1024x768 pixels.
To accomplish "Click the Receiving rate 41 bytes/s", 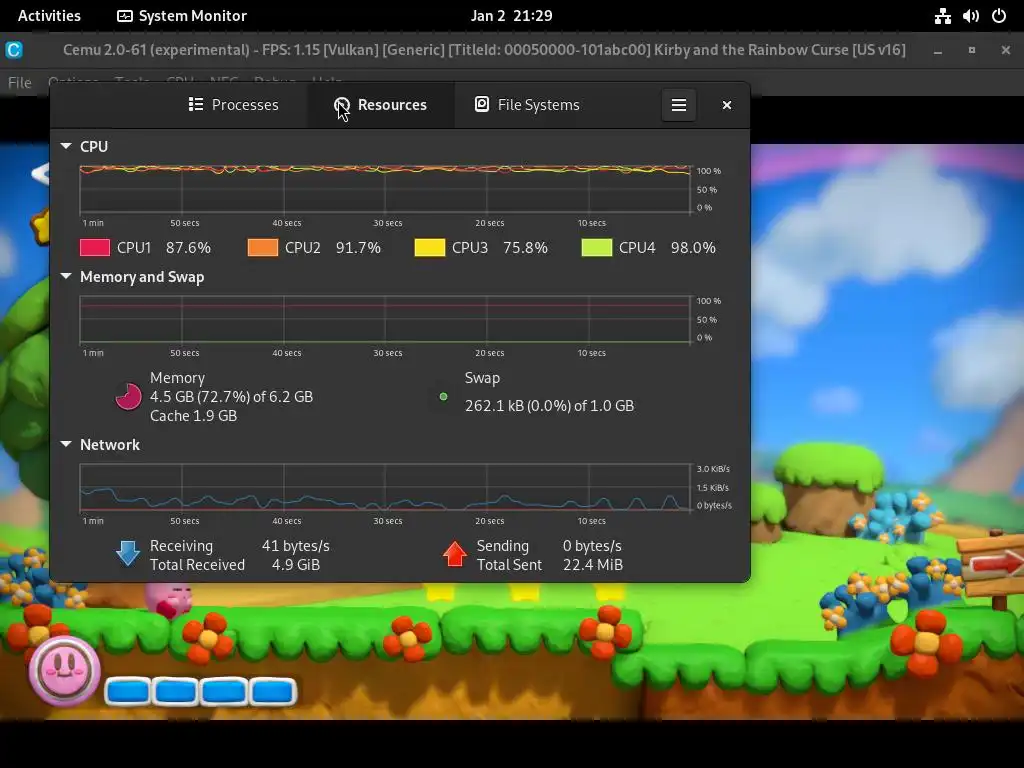I will (295, 546).
